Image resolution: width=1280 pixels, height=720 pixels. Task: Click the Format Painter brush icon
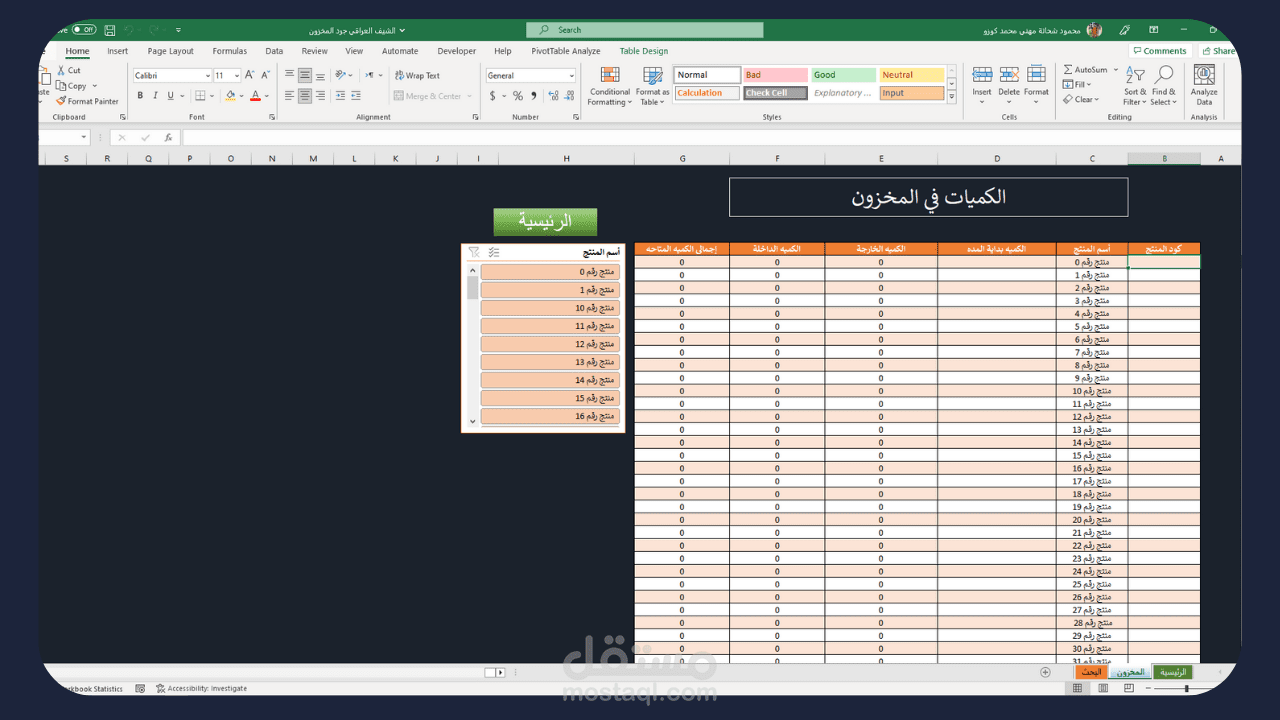point(61,101)
